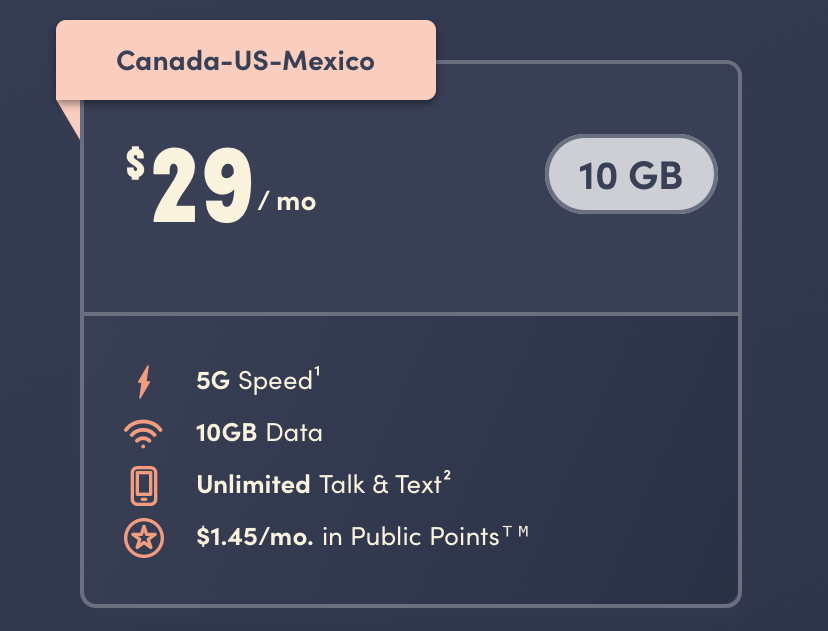Click the banner's folded corner triangle

69,119
